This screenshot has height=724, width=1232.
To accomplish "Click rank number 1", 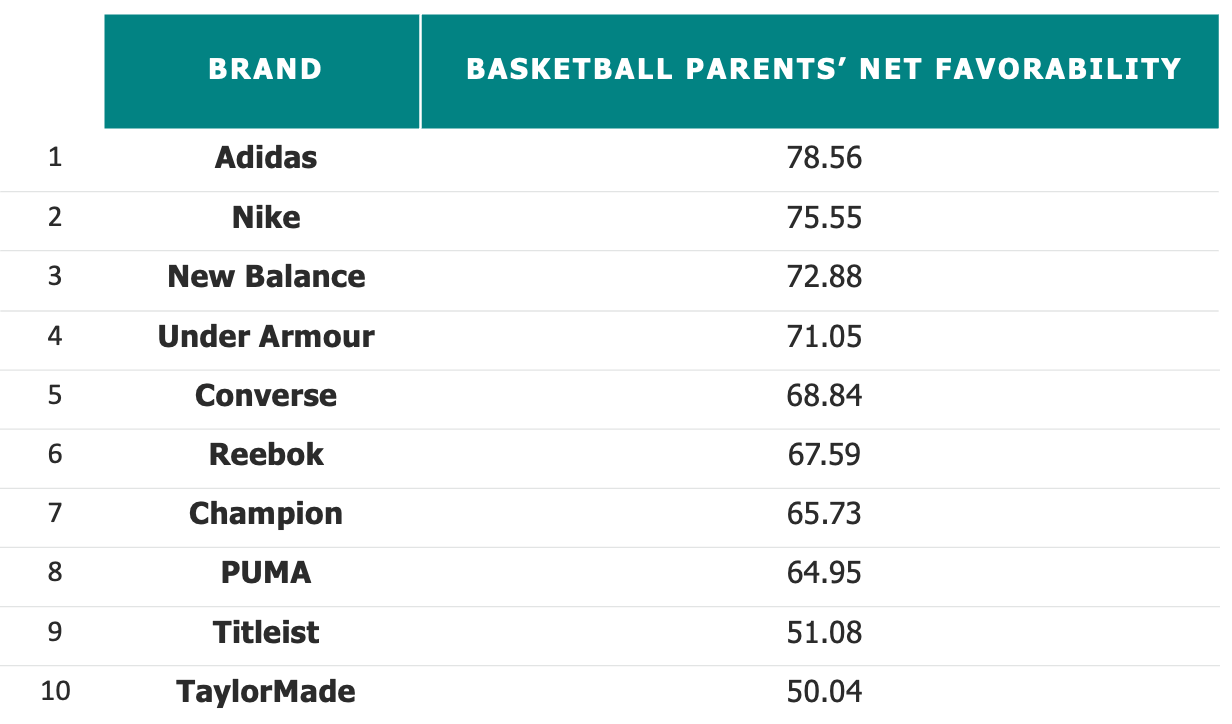I will point(55,158).
